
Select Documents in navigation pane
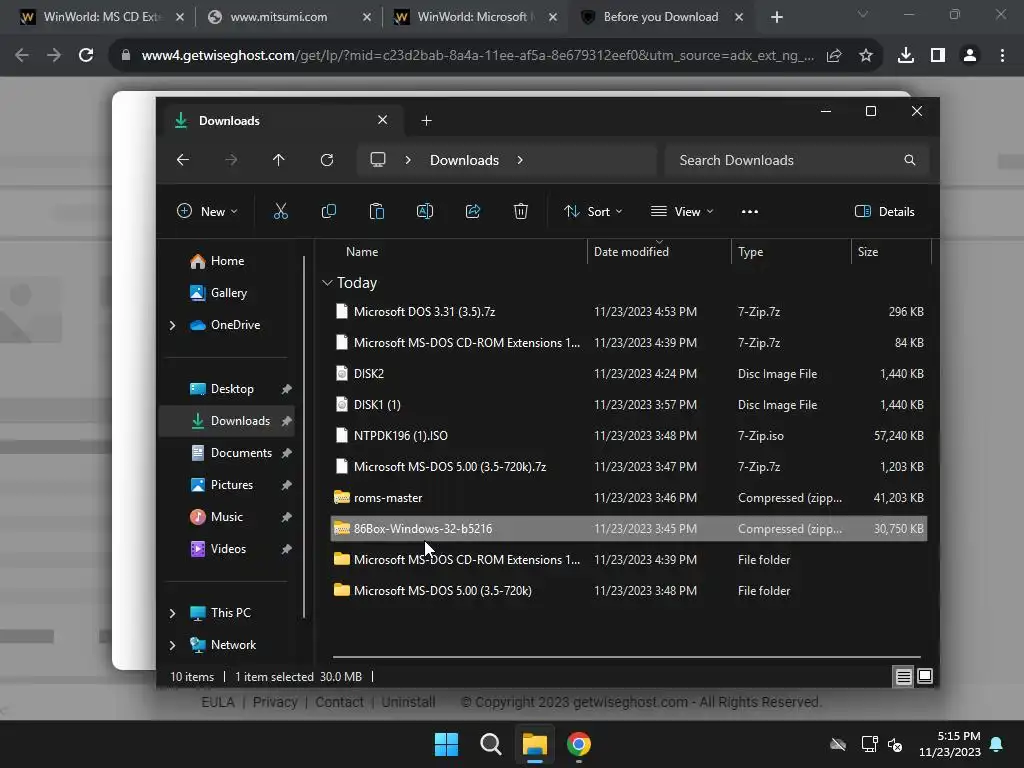click(227, 453)
